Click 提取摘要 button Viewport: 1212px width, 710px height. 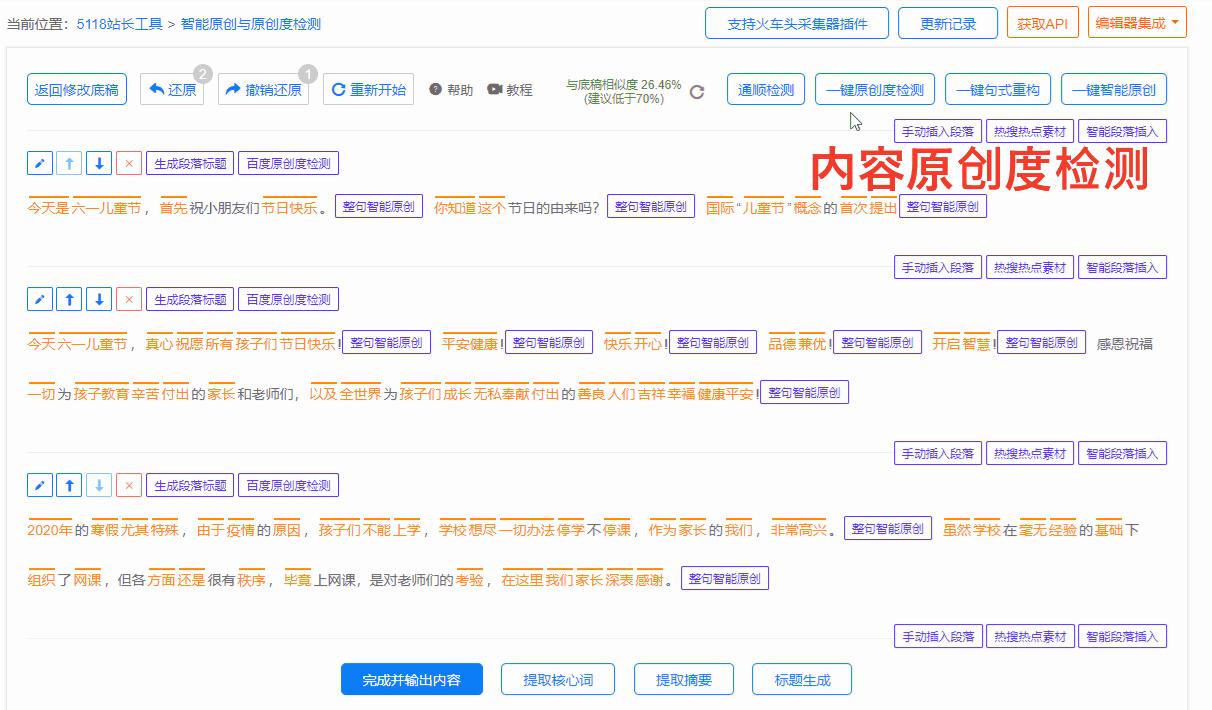coord(684,680)
